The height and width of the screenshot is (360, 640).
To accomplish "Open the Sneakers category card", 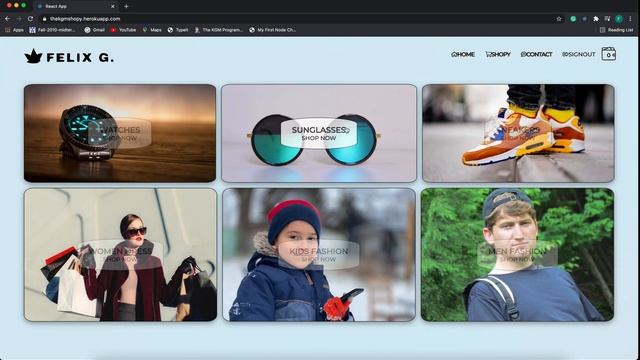I will coord(518,133).
